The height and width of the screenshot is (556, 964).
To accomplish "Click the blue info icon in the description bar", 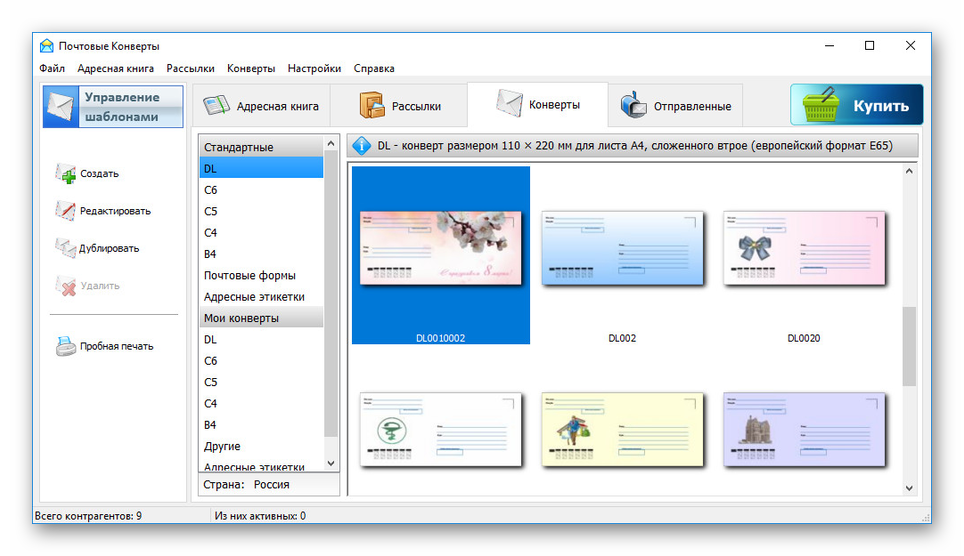I will point(362,146).
